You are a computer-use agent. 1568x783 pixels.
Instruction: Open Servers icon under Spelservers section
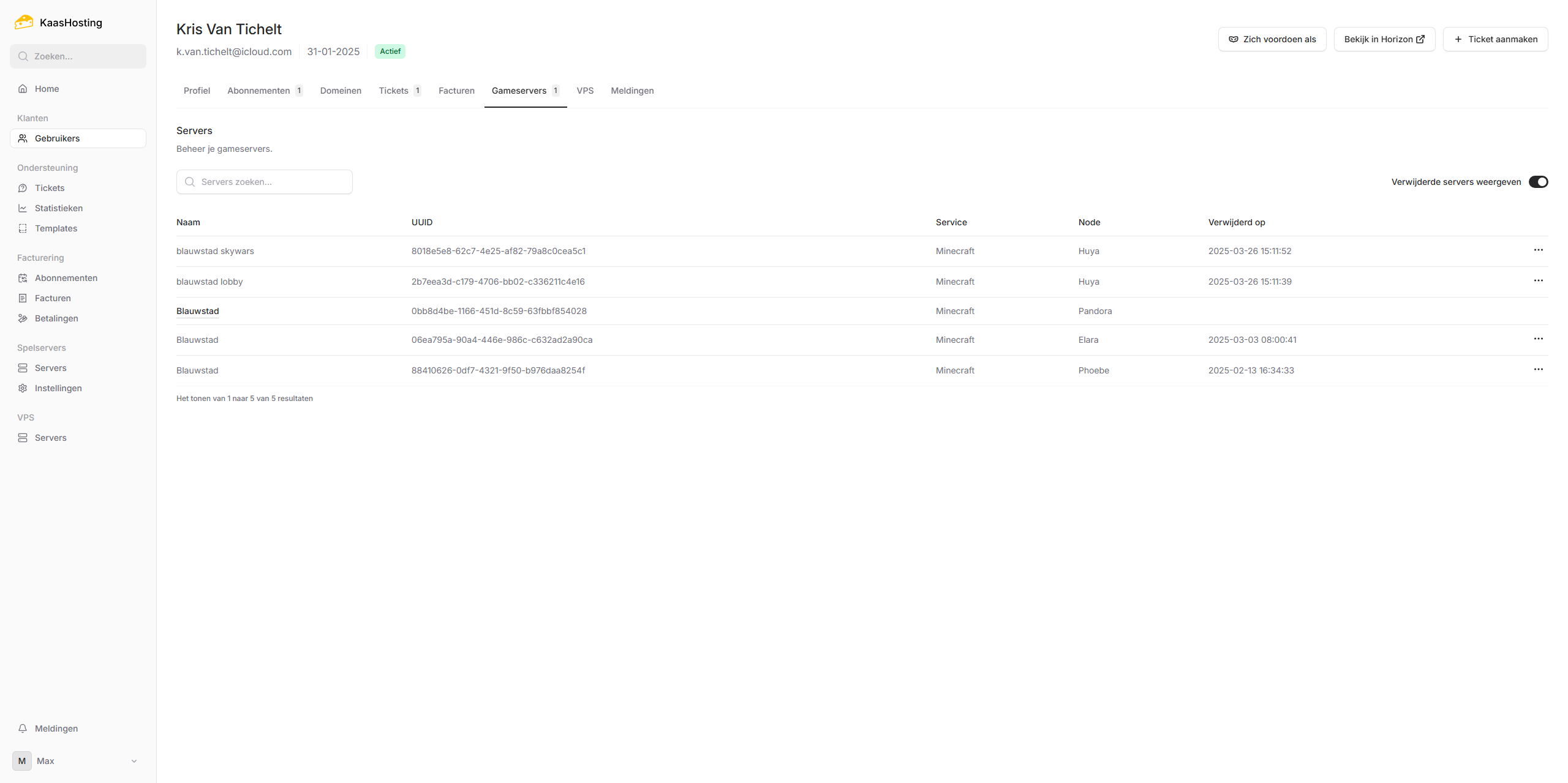click(x=23, y=368)
